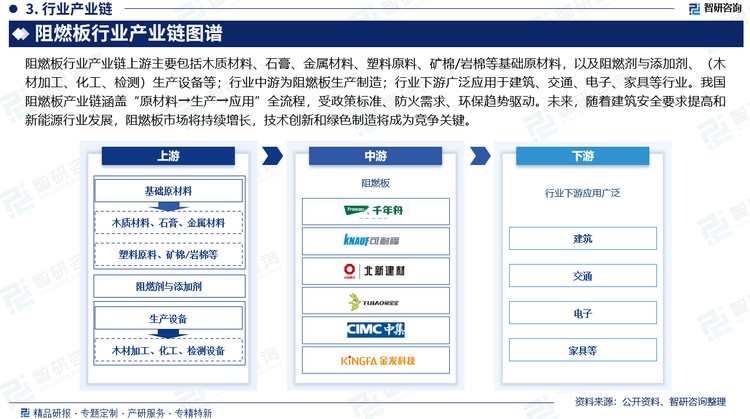Click the heading 3. 行业产业链
The height and width of the screenshot is (419, 750).
click(69, 9)
